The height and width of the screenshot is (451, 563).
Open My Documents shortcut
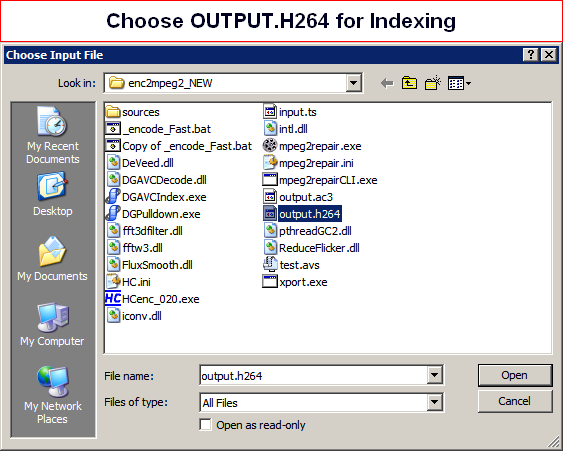coord(52,259)
